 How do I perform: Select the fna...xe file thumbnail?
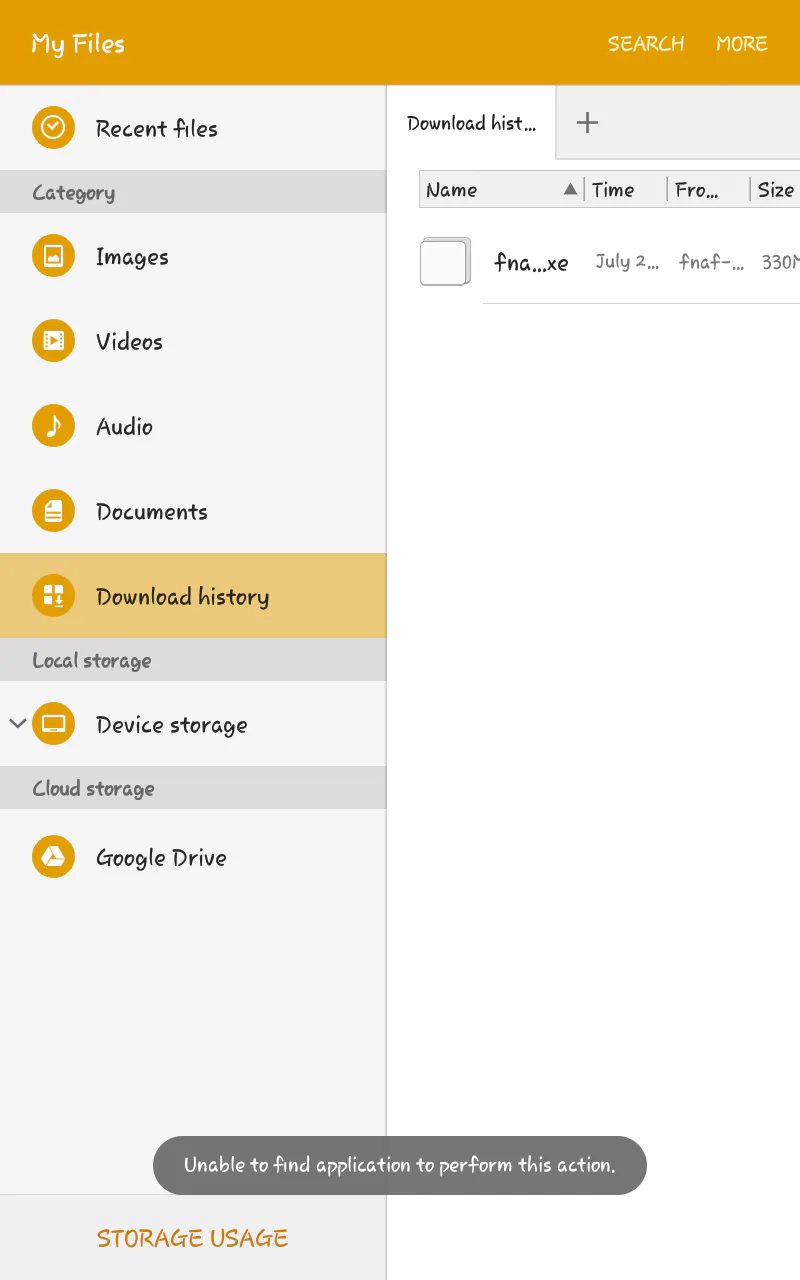click(445, 262)
